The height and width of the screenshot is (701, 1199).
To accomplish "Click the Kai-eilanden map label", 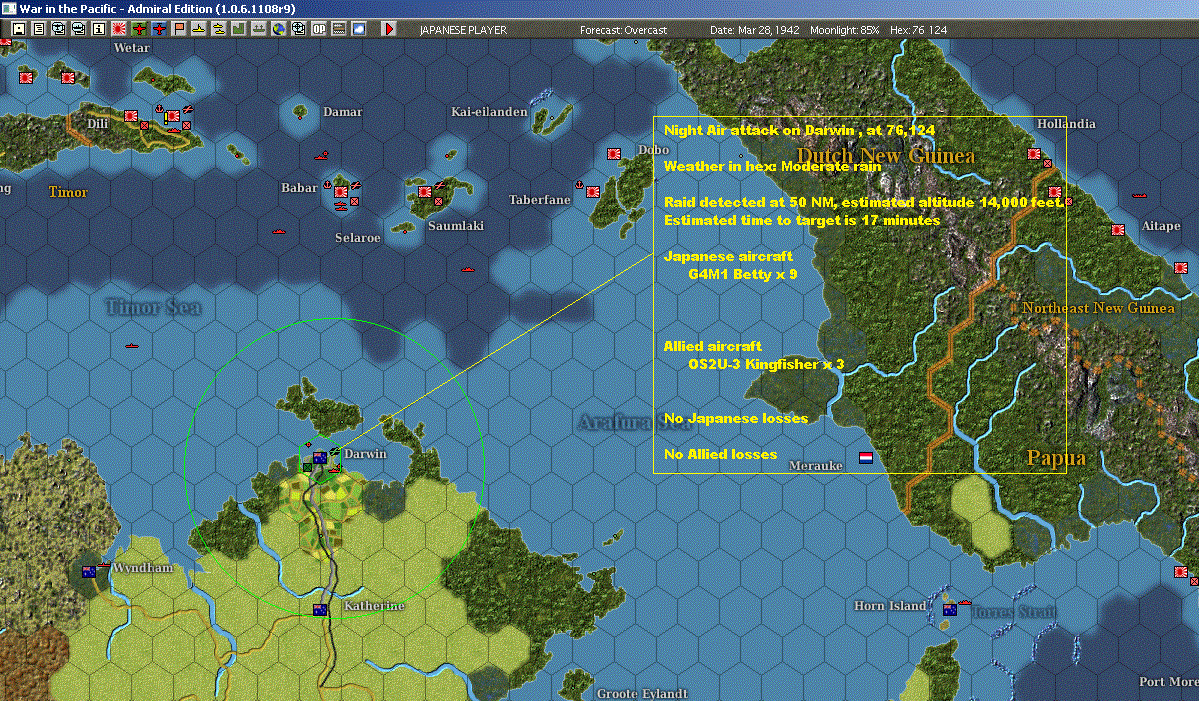I will click(x=489, y=112).
